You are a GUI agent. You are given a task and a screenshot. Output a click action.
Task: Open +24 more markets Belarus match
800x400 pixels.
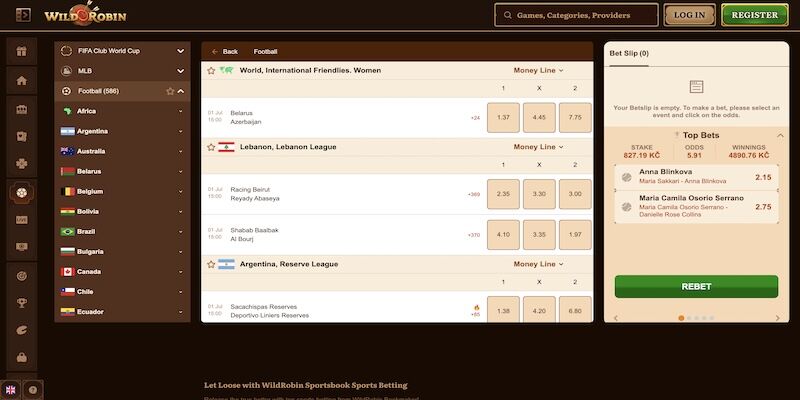point(476,118)
